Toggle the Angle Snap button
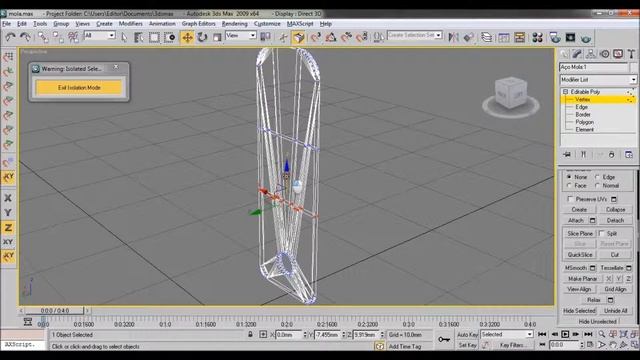The height and width of the screenshot is (360, 640). click(331, 38)
